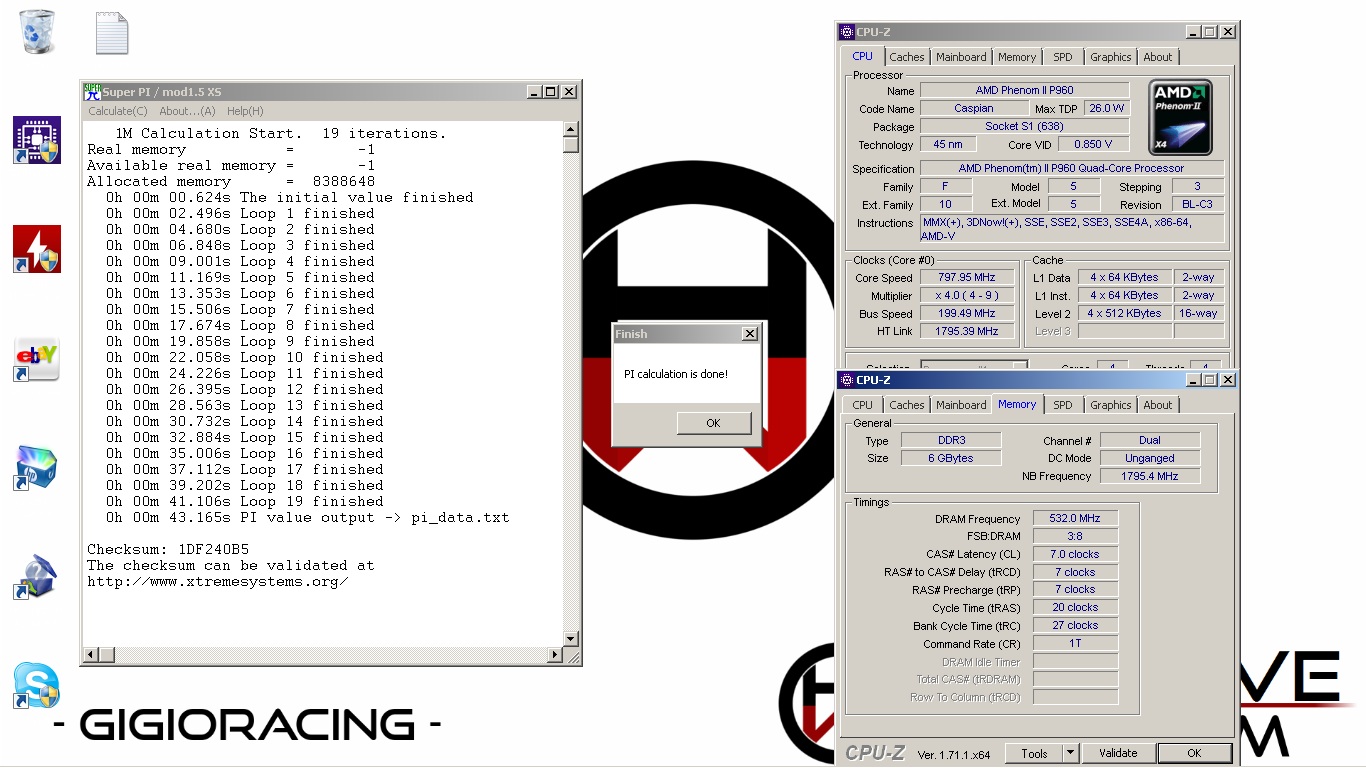Screen dimensions: 1366x768
Task: Open SPD tab in lower CPU-Z window
Action: tap(1063, 405)
